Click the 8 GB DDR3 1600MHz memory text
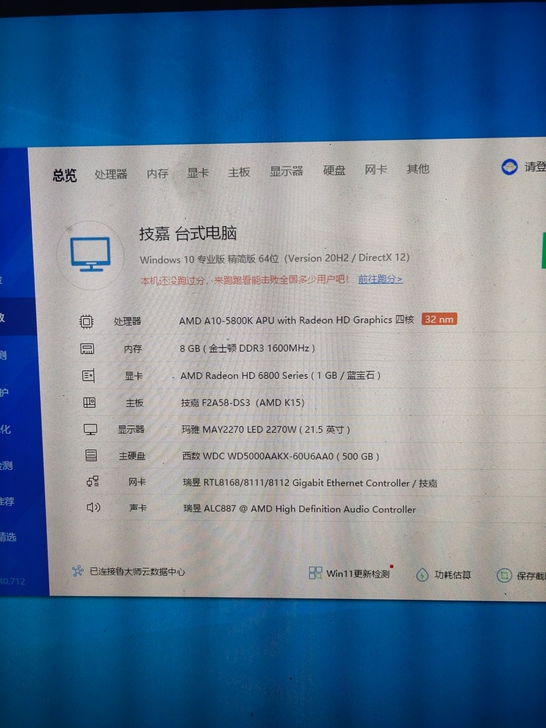Screen dimensions: 546x728 click(x=247, y=348)
